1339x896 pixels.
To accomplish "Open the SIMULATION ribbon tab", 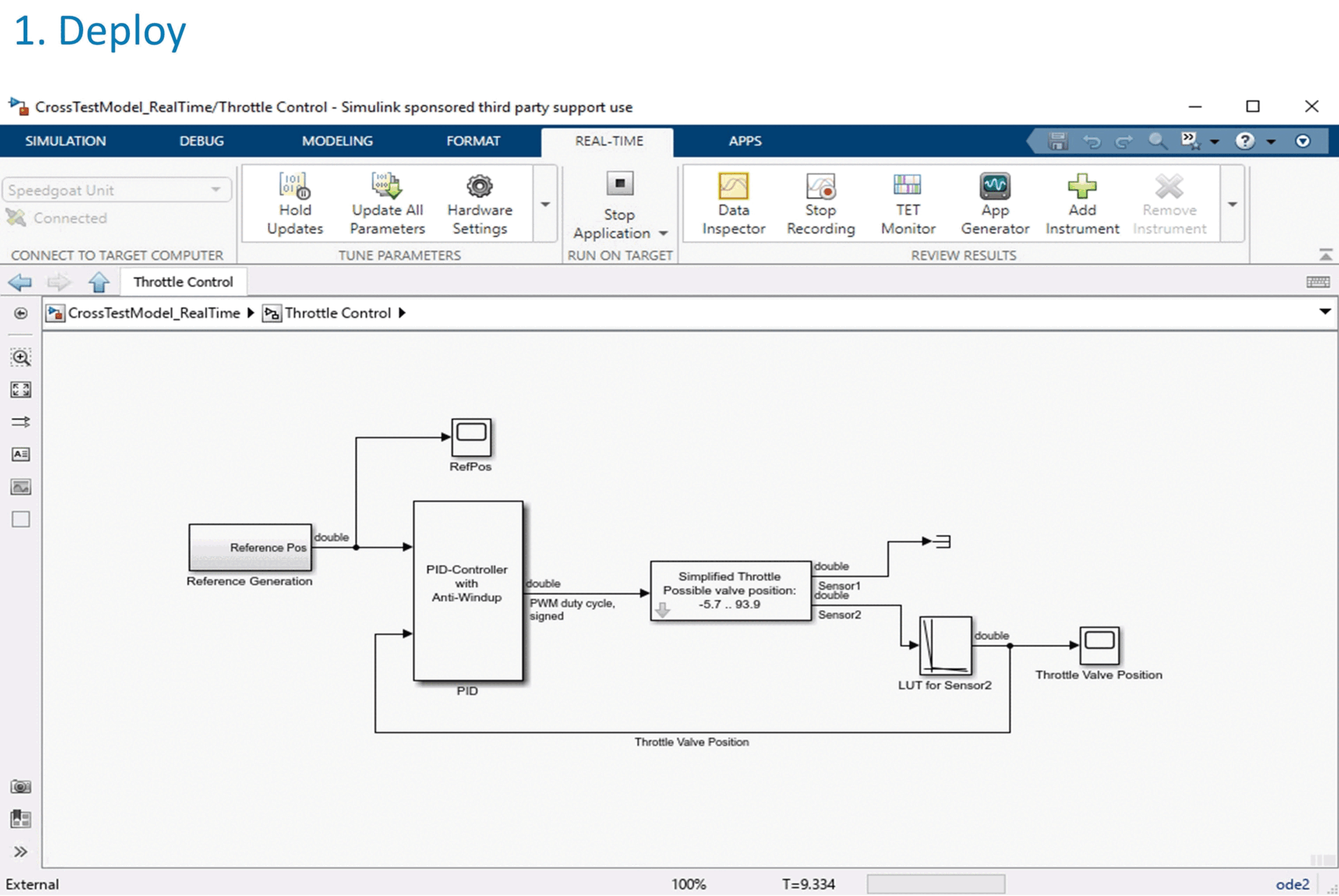I will [x=66, y=141].
